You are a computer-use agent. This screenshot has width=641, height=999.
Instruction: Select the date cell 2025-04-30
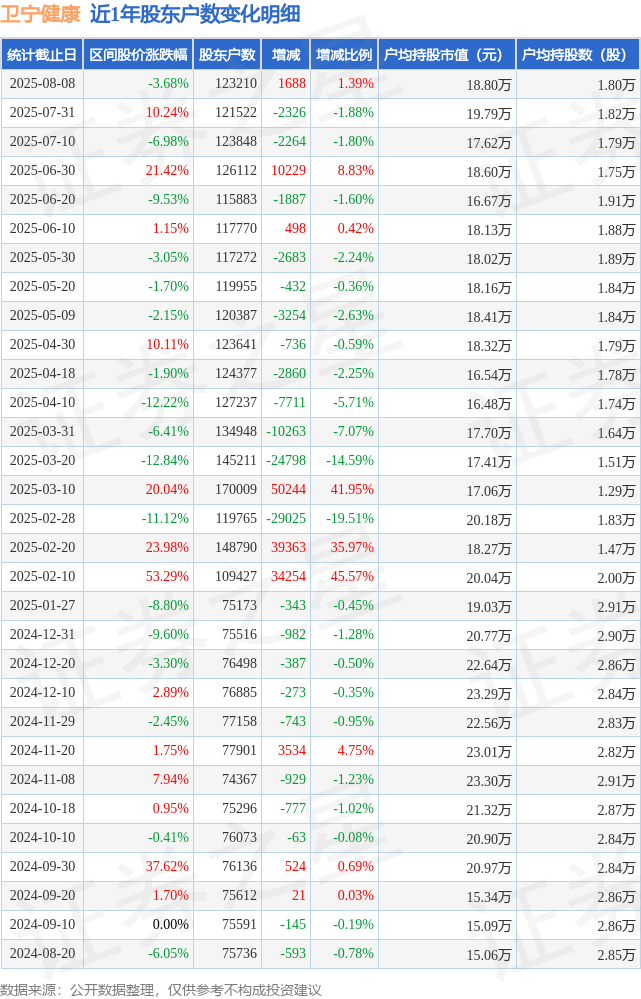pyautogui.click(x=42, y=345)
